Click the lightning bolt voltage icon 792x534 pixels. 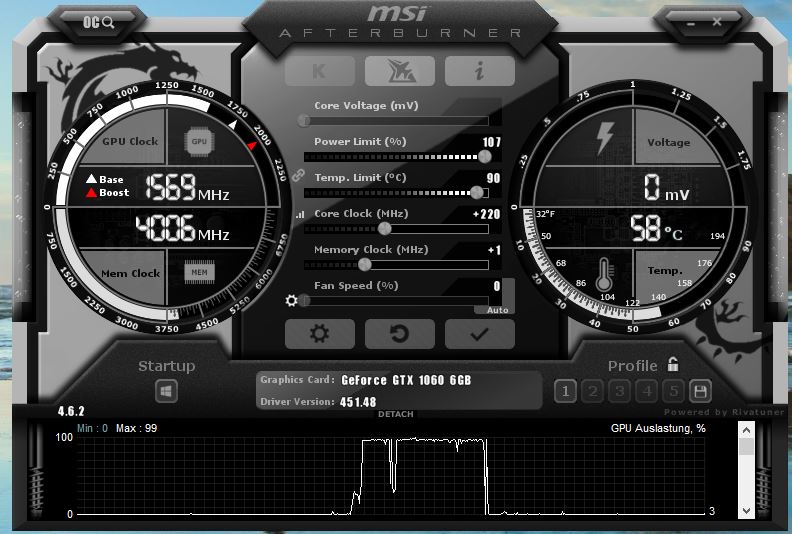pyautogui.click(x=605, y=138)
